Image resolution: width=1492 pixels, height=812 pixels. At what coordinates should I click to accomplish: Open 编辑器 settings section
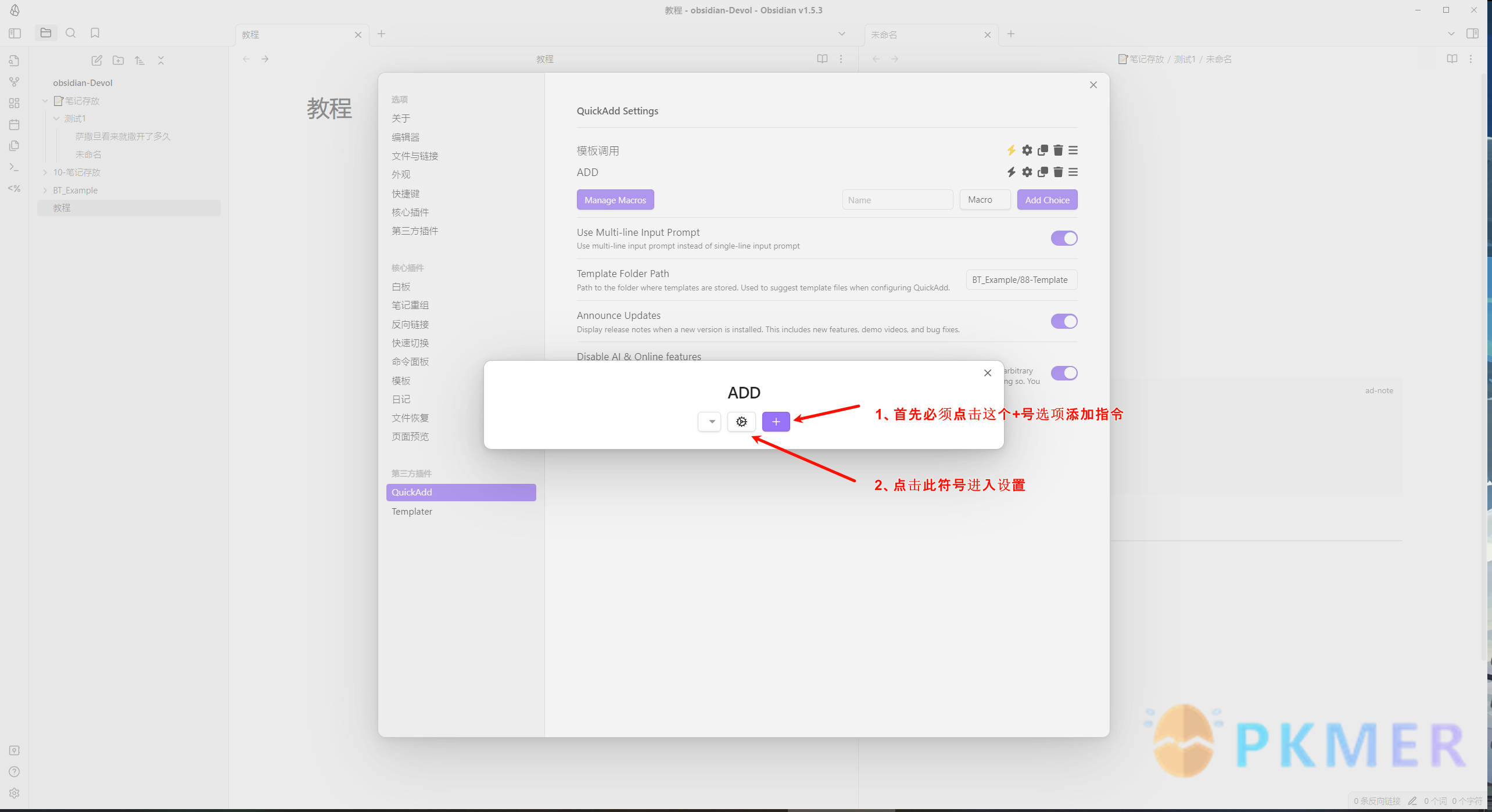click(406, 137)
